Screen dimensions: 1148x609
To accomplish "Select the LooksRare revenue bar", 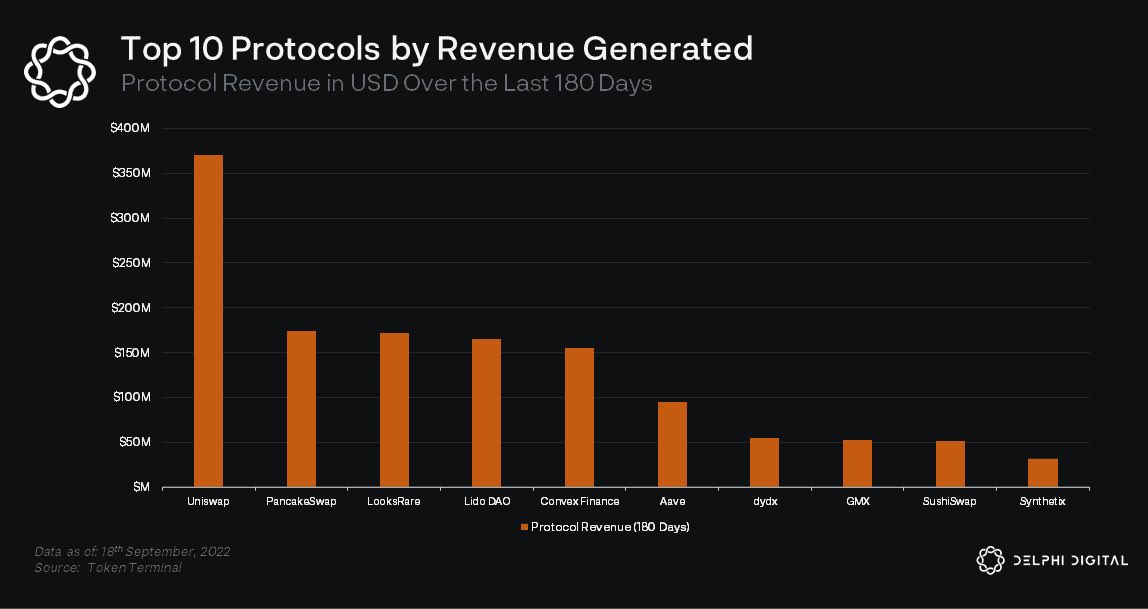I will [x=394, y=410].
